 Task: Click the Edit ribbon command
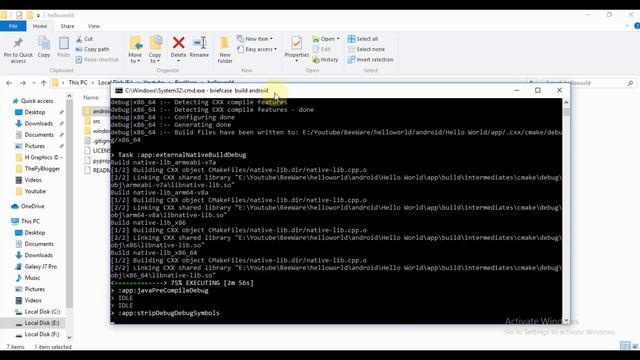pos(322,49)
